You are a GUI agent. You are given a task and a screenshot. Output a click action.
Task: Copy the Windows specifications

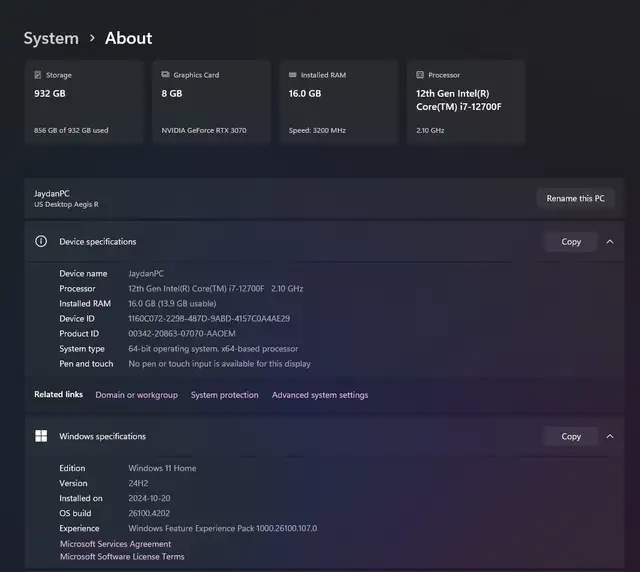571,436
